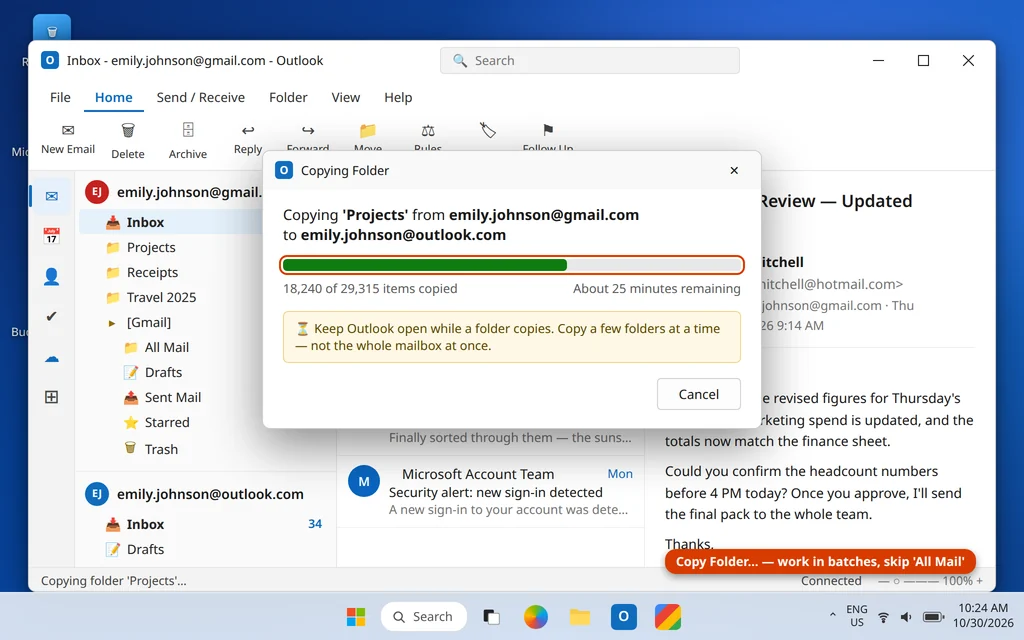Open People contacts in left sidebar

pos(52,276)
